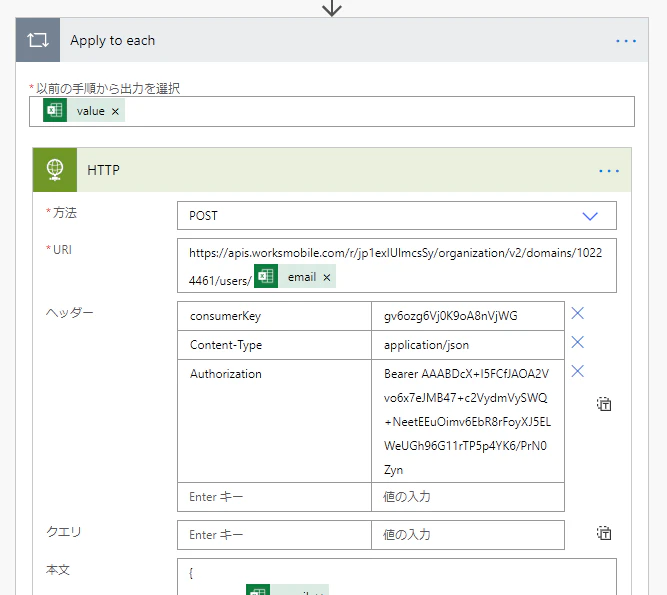Click the Excel icon on email token

(266, 276)
